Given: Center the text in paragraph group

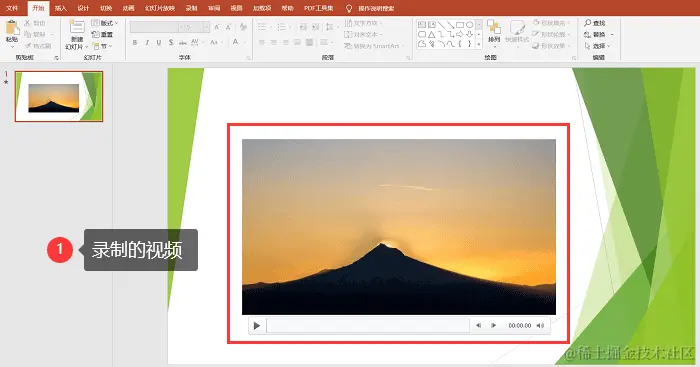Looking at the screenshot, I should point(274,42).
